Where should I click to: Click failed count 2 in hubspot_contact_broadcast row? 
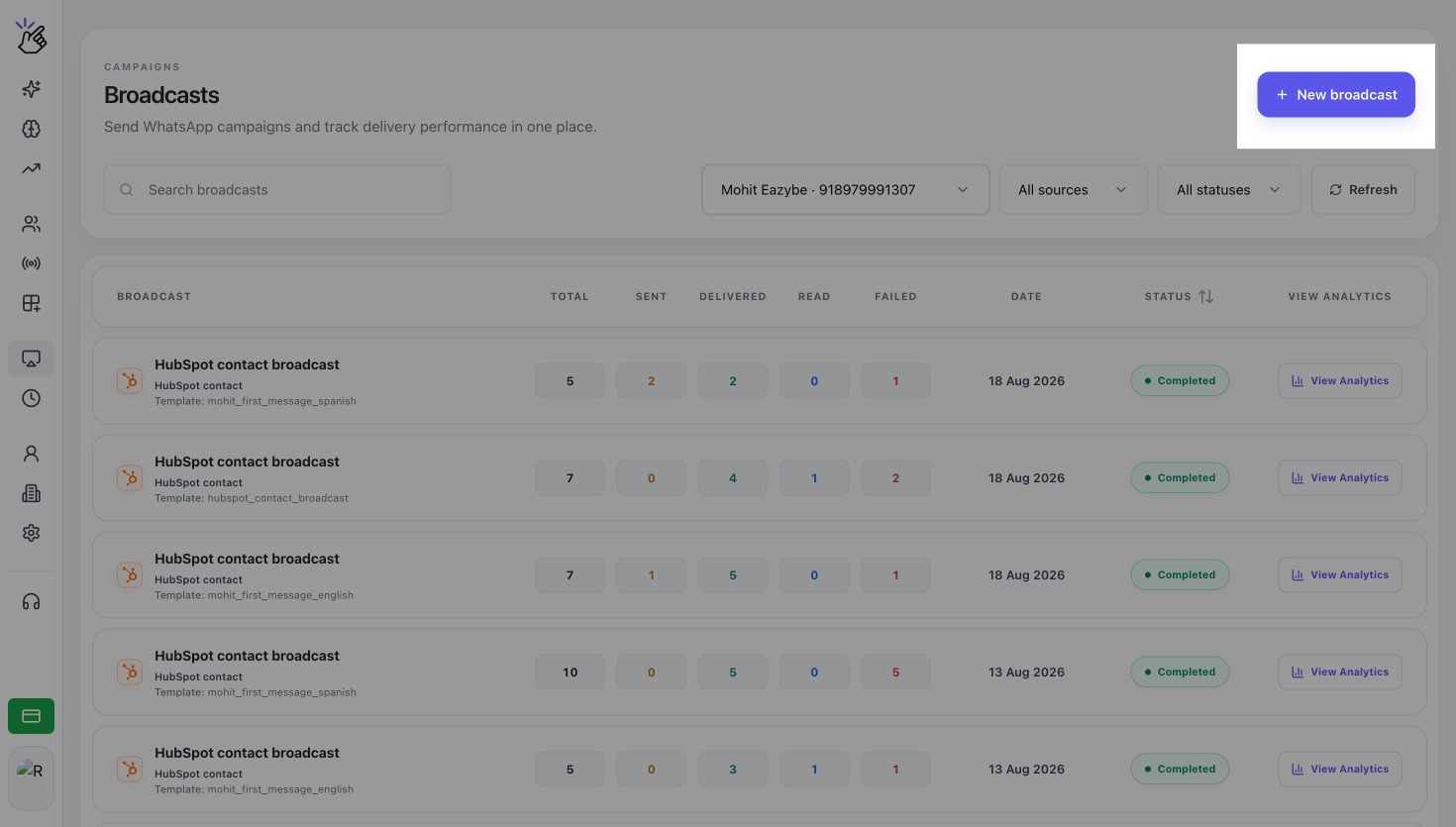[x=895, y=478]
